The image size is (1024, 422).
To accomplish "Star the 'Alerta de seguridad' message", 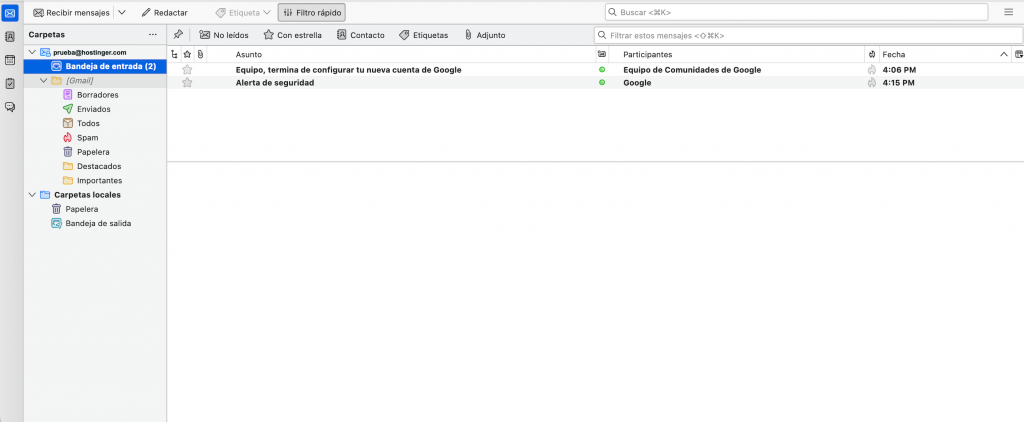I will [x=187, y=82].
